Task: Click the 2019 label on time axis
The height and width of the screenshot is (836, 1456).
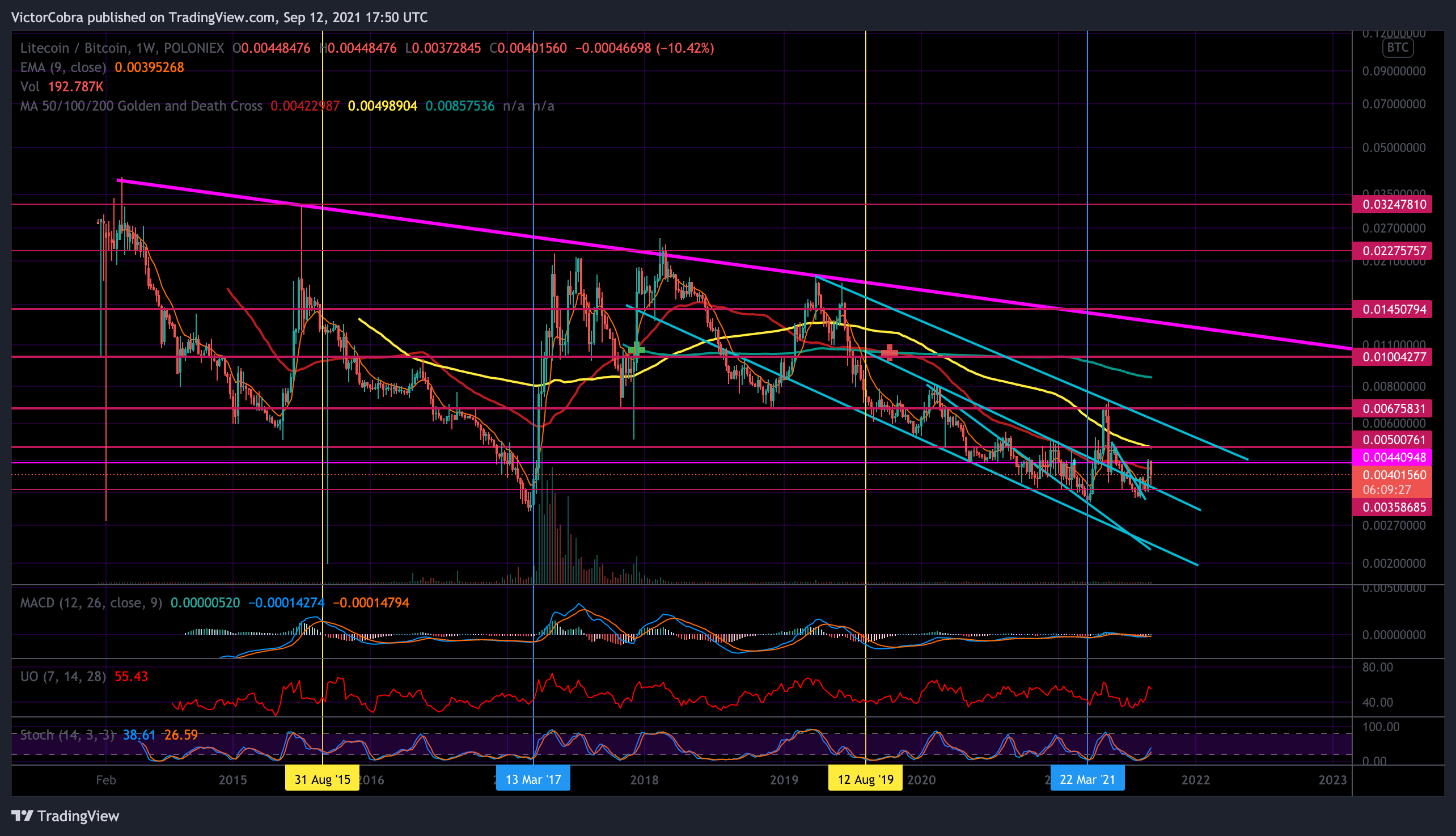Action: (784, 780)
